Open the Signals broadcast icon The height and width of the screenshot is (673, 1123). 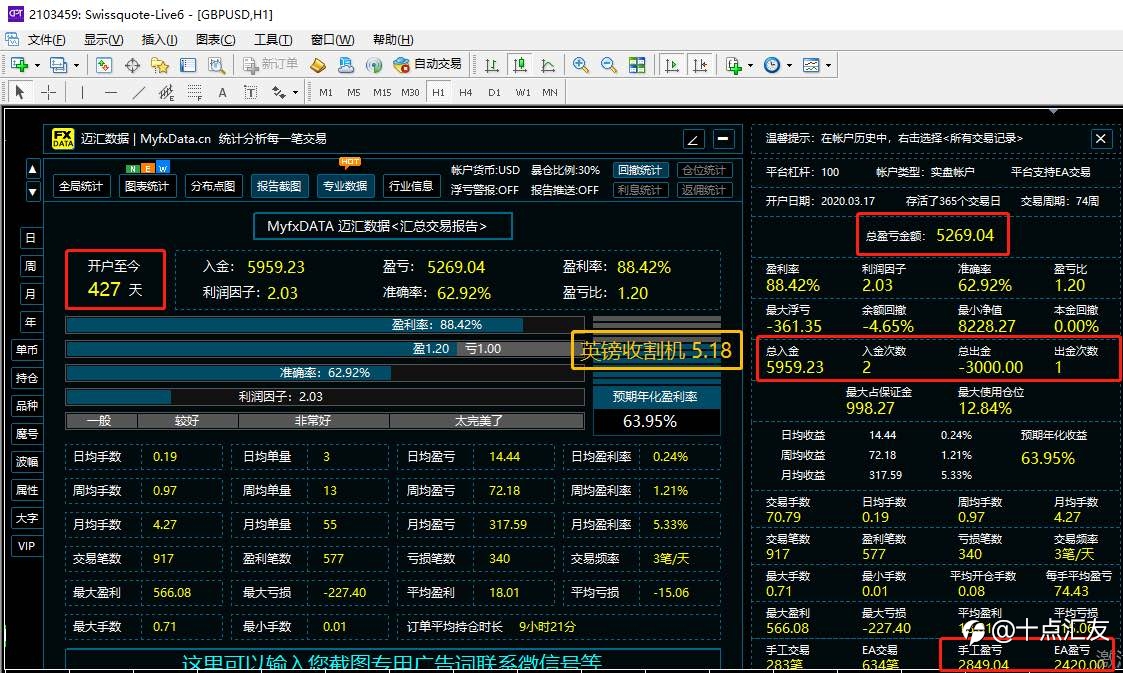373,65
